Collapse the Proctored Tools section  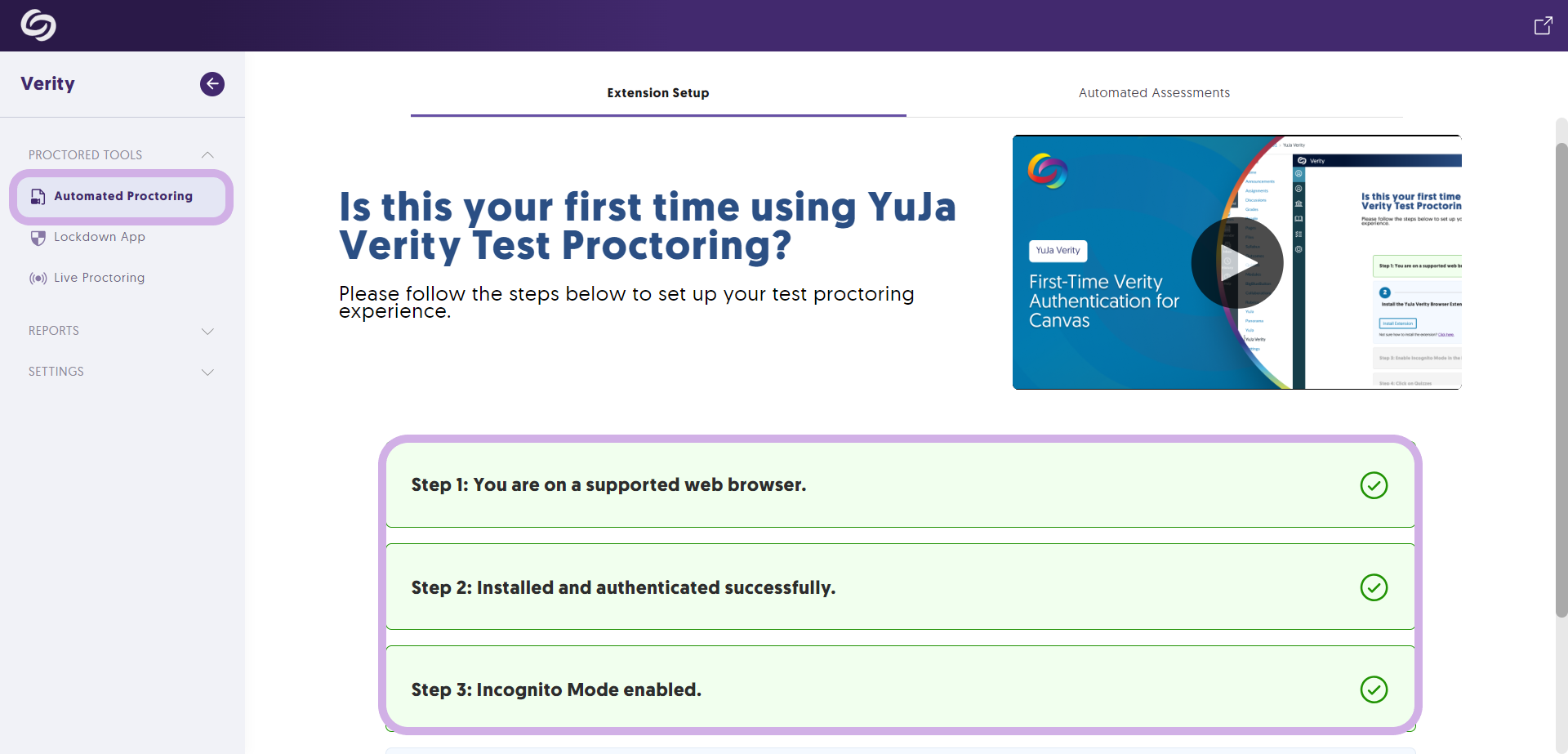(207, 155)
